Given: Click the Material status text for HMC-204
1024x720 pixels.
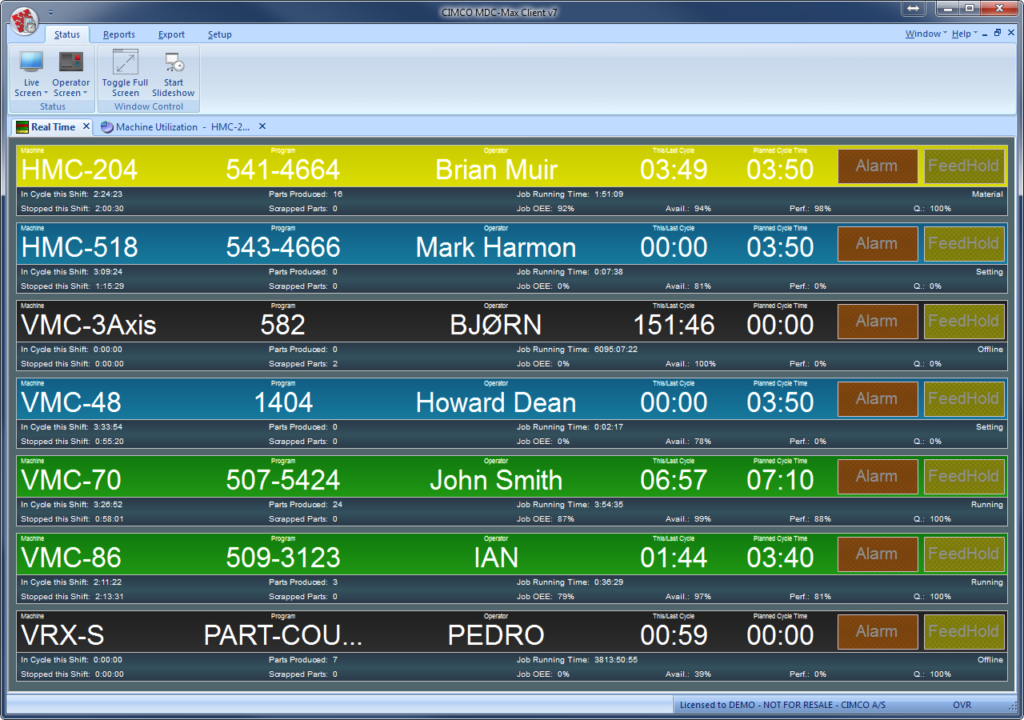Looking at the screenshot, I should pyautogui.click(x=987, y=194).
